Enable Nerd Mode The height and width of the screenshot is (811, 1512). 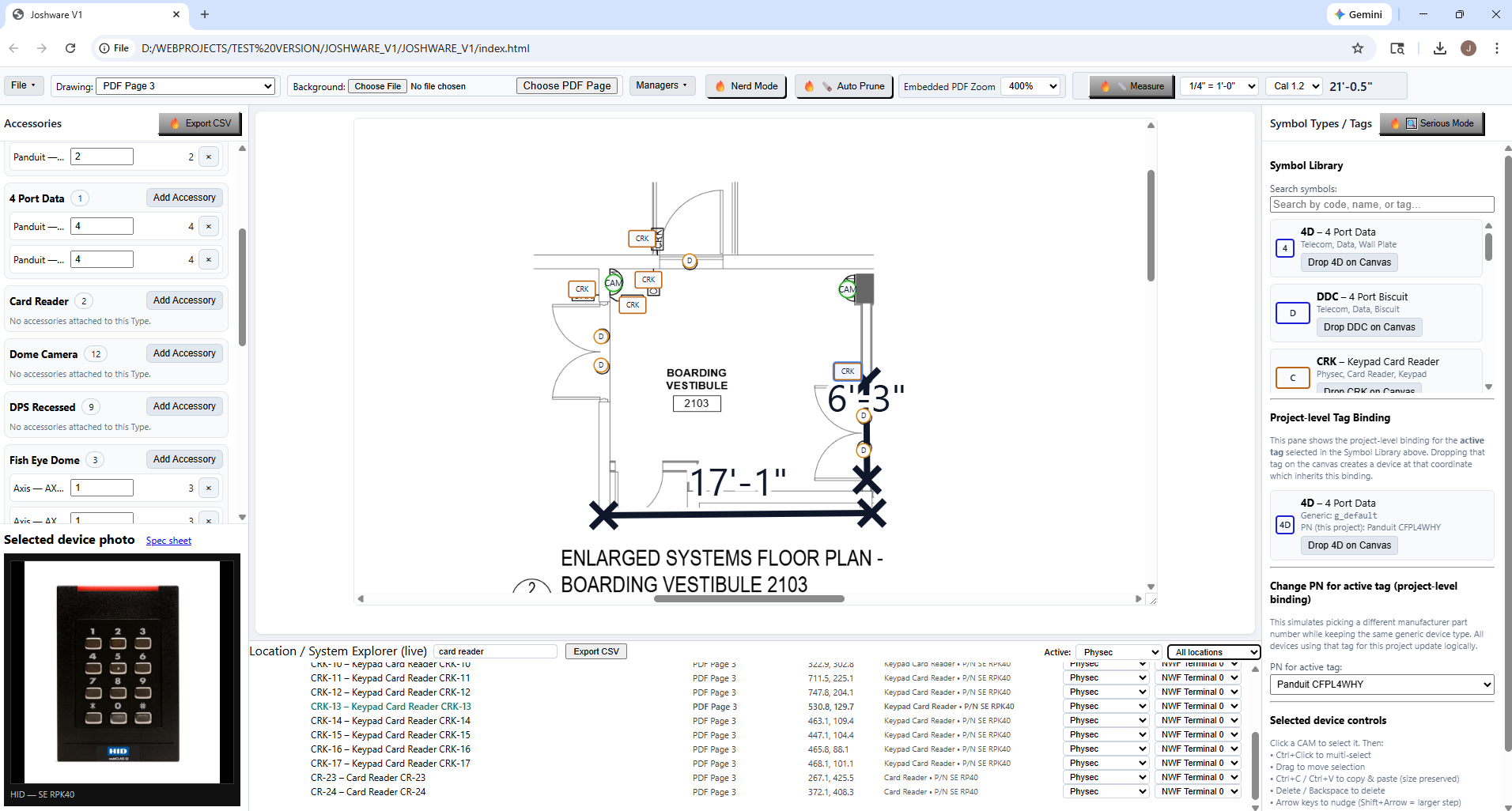click(x=744, y=85)
